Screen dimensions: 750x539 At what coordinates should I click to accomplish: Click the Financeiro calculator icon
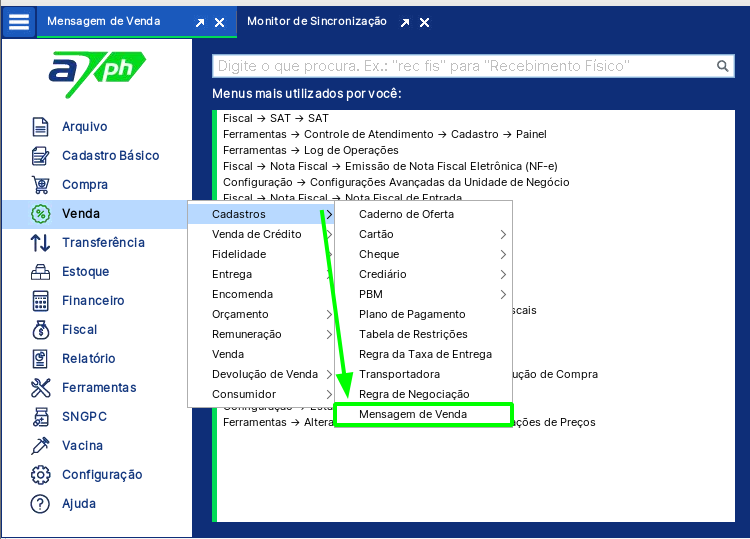tap(40, 301)
